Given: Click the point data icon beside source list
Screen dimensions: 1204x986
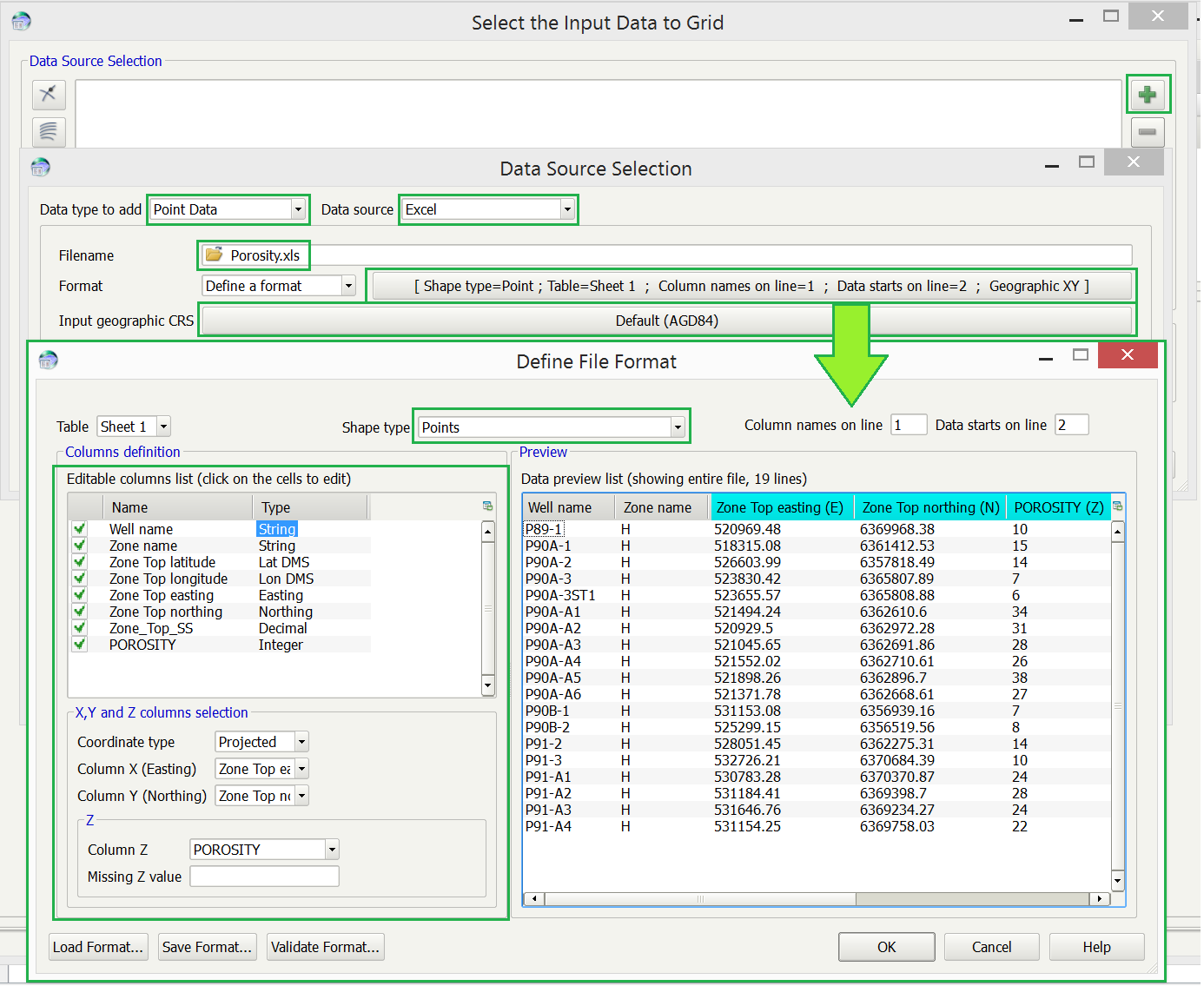Looking at the screenshot, I should pos(49,94).
